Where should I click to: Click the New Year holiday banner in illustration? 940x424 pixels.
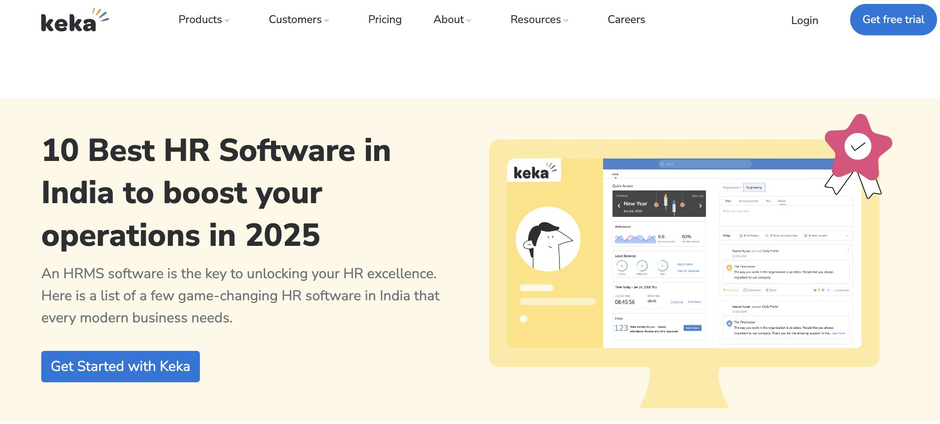point(659,204)
